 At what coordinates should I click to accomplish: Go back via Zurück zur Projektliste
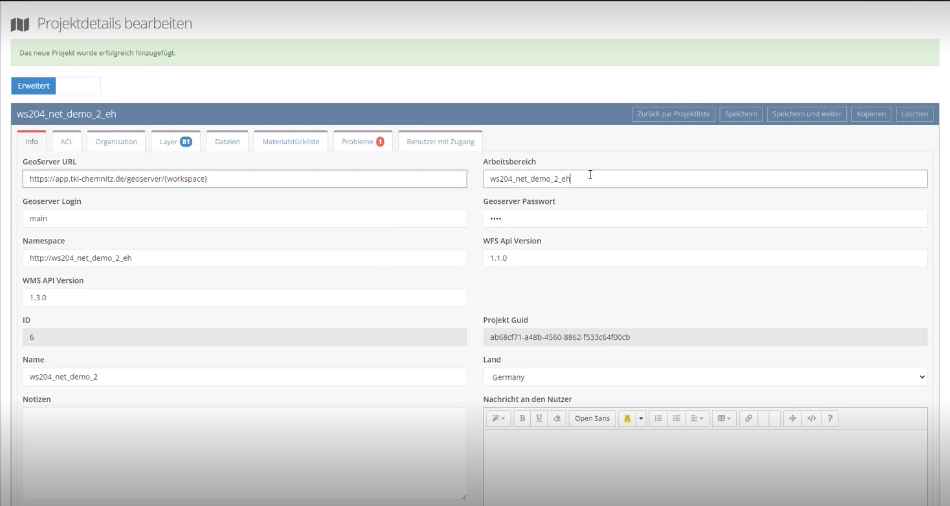tap(673, 114)
